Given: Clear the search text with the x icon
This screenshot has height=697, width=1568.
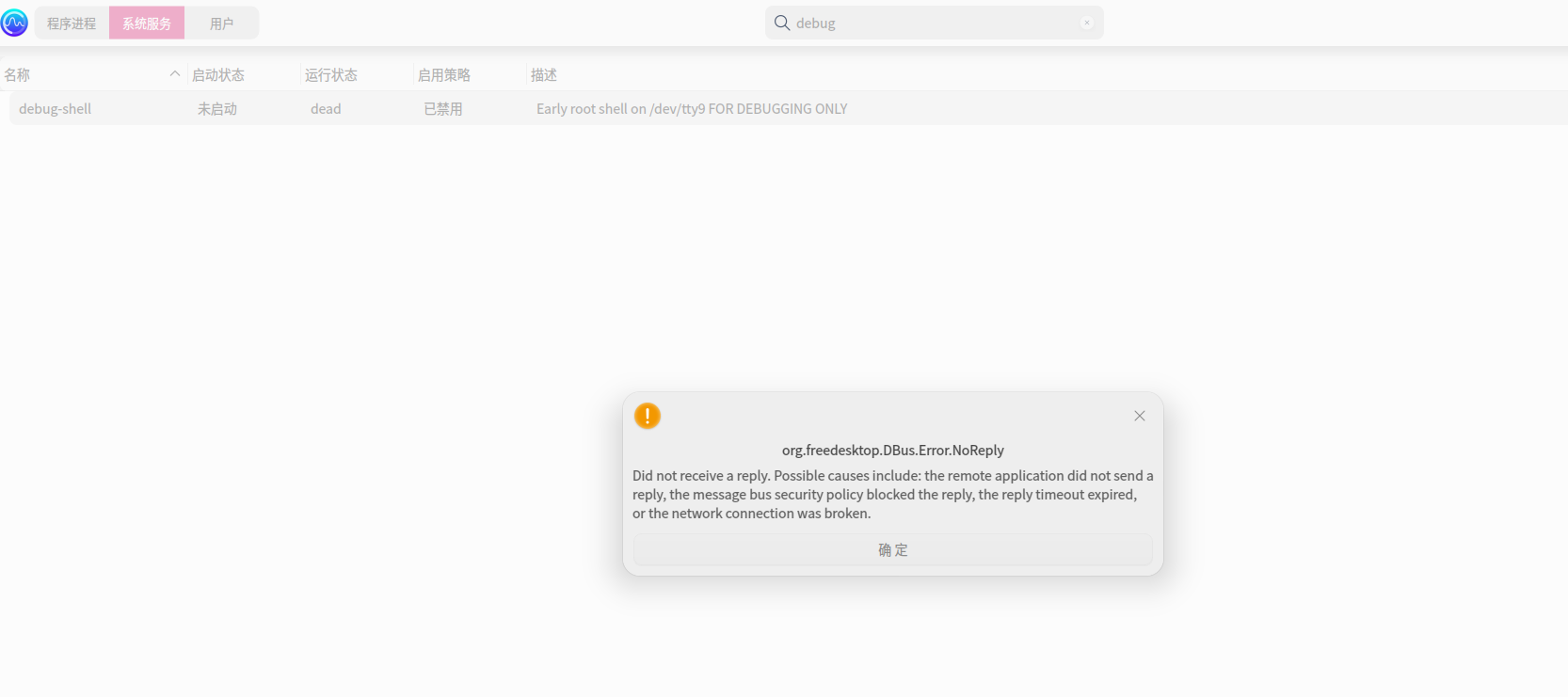Looking at the screenshot, I should [1087, 23].
